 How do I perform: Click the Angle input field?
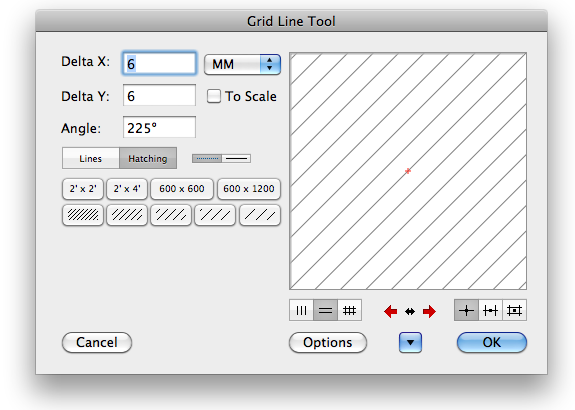coord(160,127)
